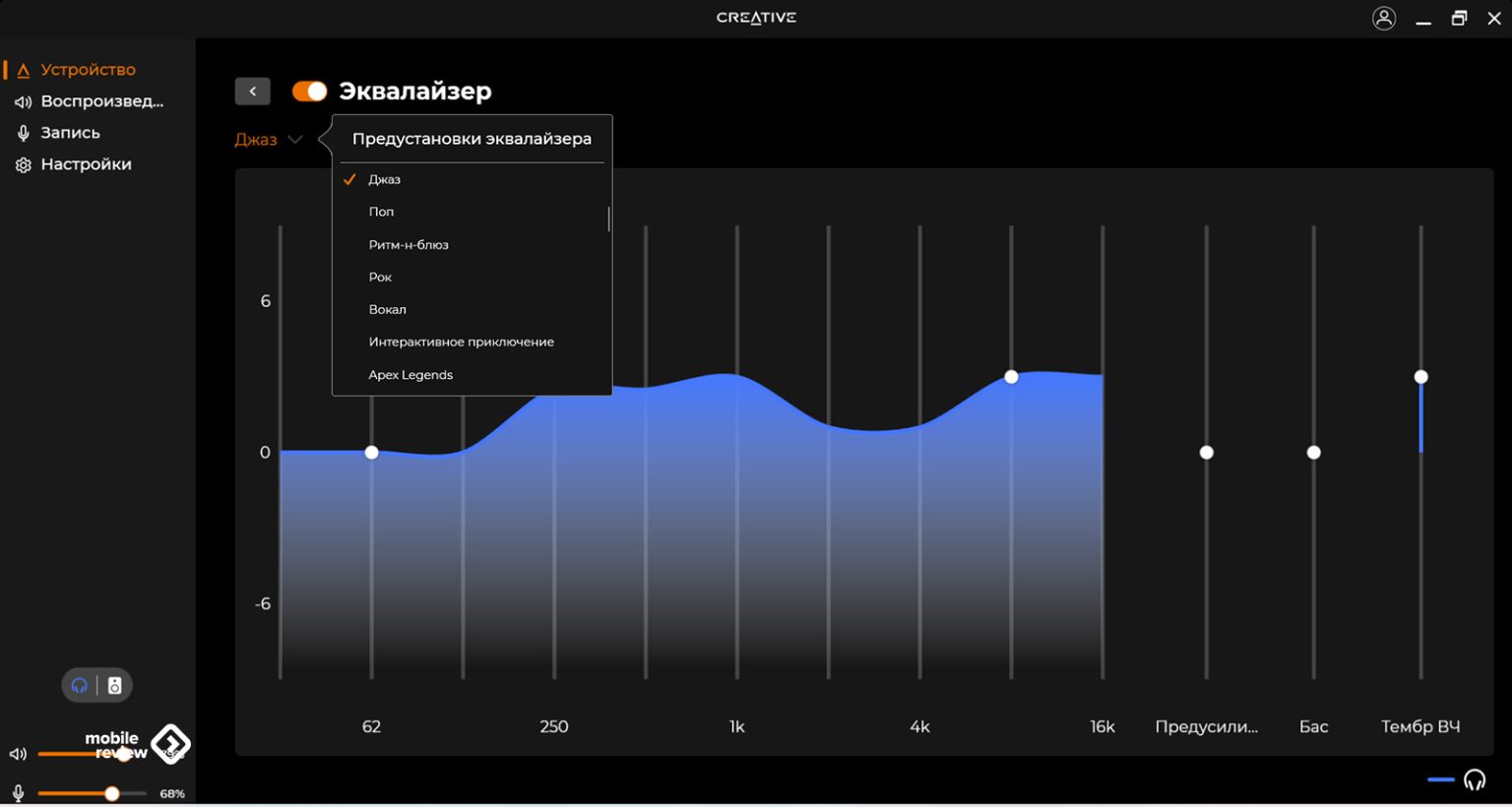Choose Ритм-н-блюз from presets menu

[409, 244]
